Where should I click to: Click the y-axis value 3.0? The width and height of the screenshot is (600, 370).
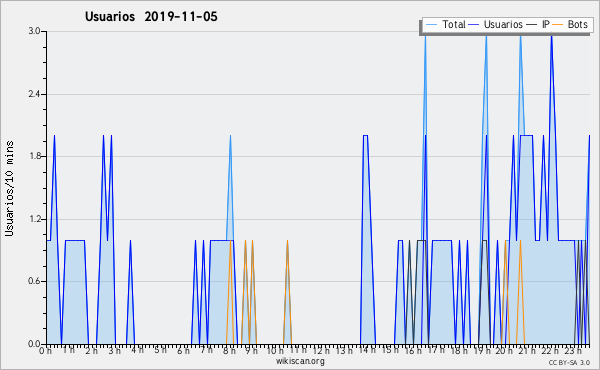(34, 31)
